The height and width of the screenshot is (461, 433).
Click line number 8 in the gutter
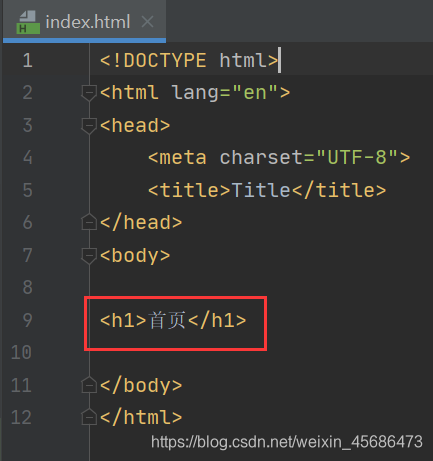point(28,287)
